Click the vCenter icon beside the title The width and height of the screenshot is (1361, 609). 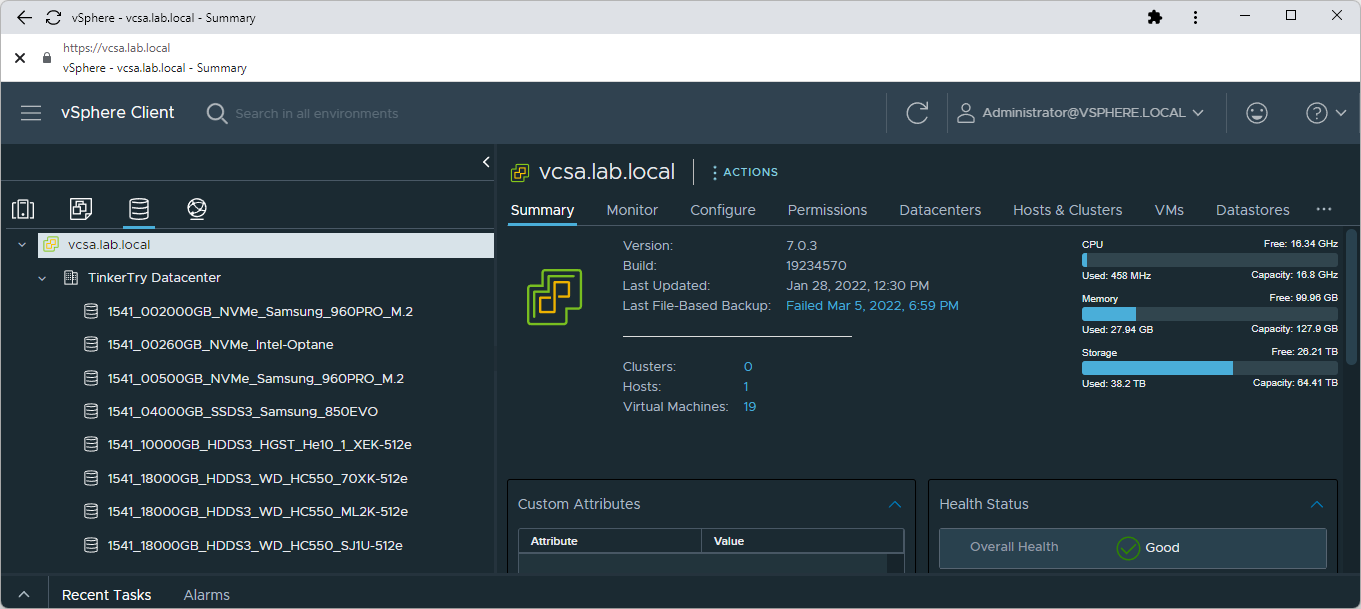tap(520, 172)
